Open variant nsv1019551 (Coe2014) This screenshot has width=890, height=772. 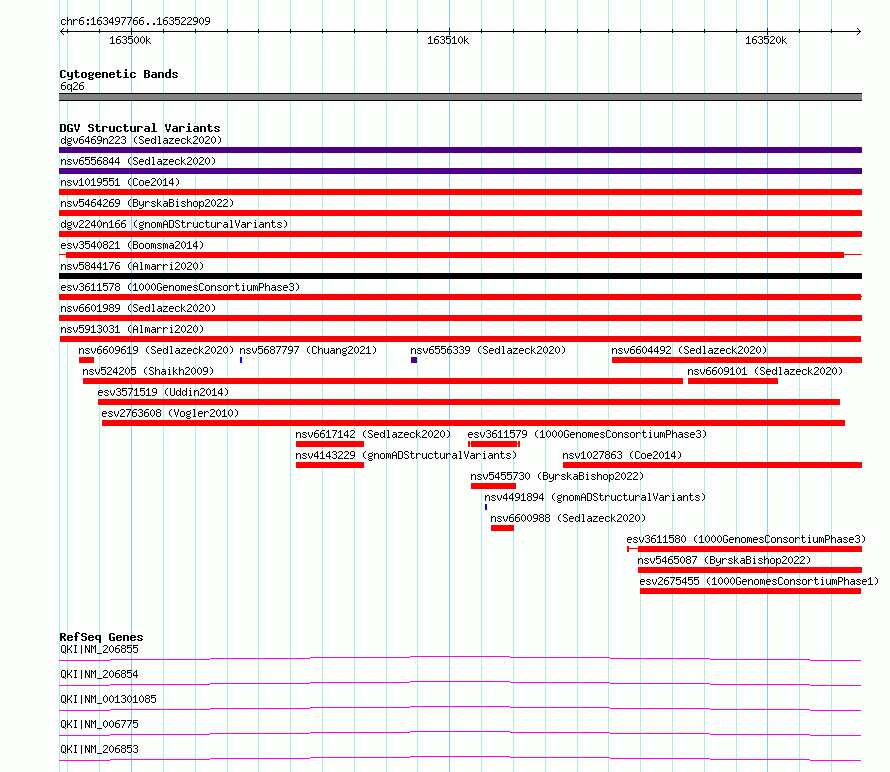[x=120, y=182]
